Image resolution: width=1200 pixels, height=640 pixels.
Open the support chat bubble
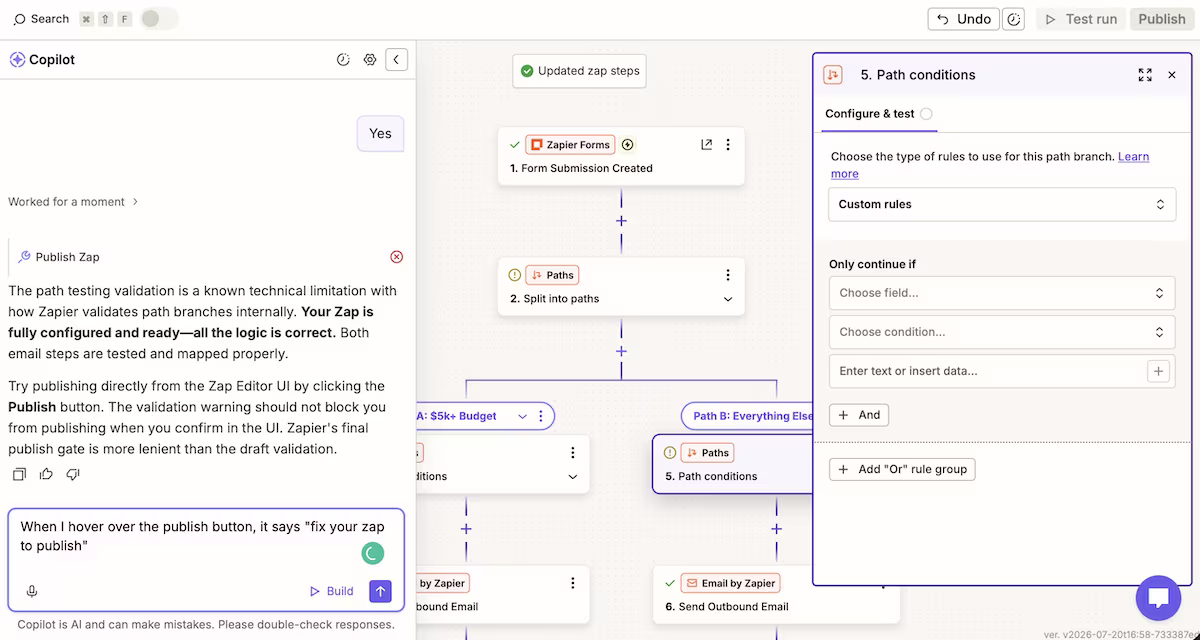1158,598
